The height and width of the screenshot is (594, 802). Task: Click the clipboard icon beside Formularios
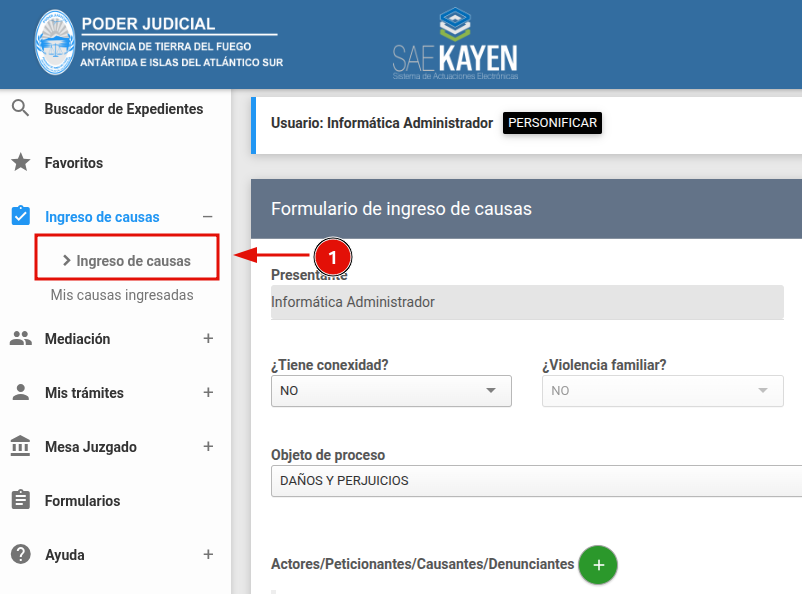20,500
